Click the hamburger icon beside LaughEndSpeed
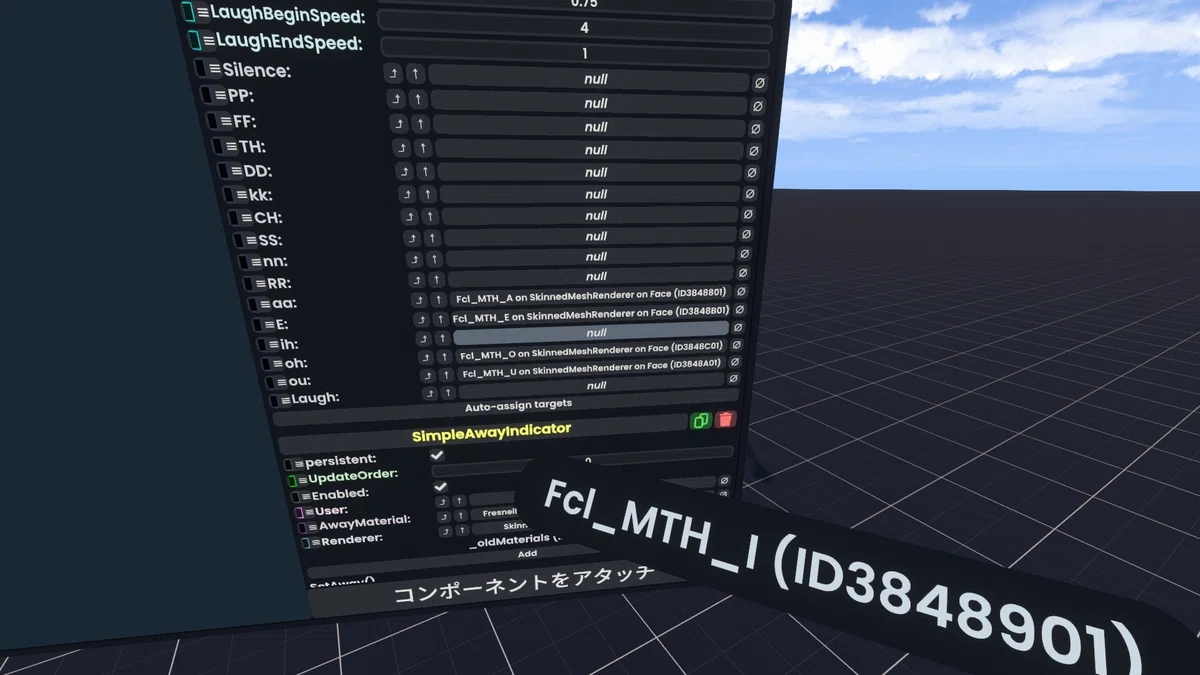This screenshot has height=675, width=1200. [208, 42]
